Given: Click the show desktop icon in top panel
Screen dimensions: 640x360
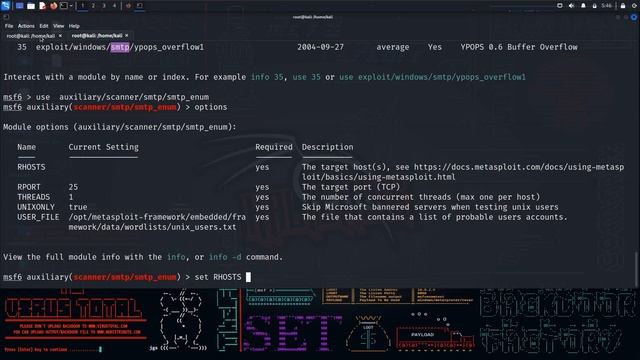Looking at the screenshot, I should pos(19,6).
